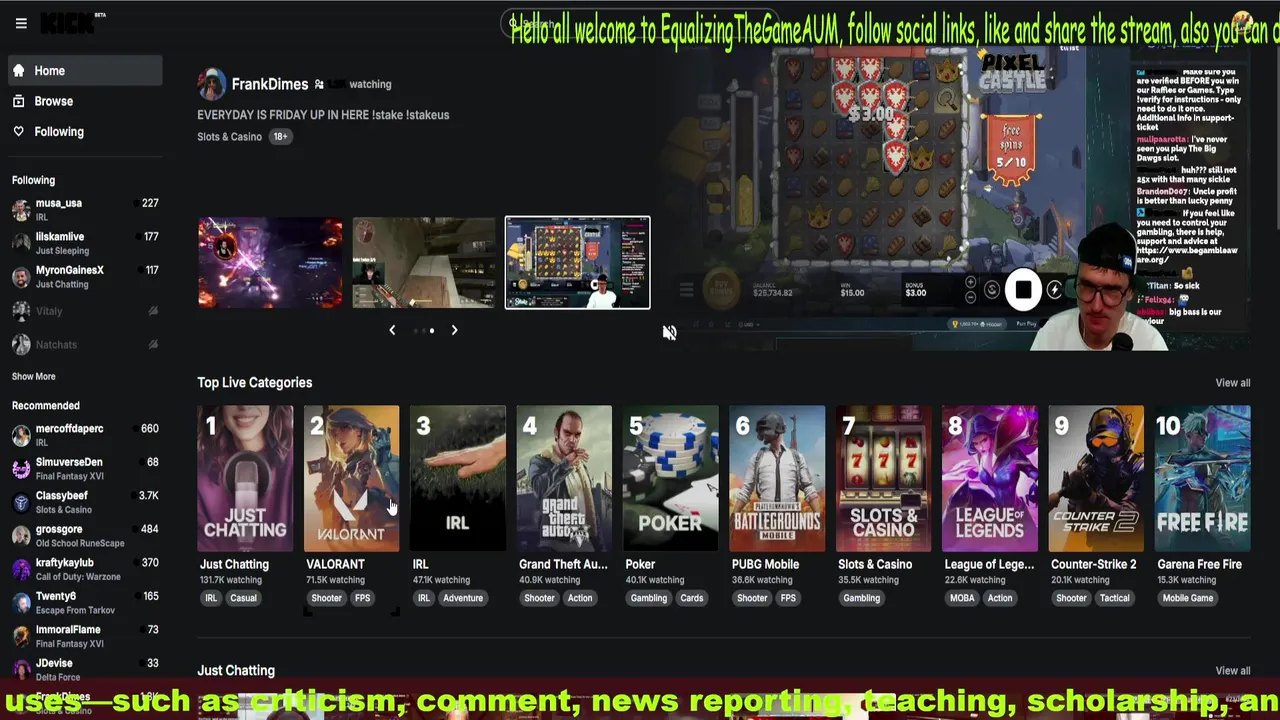Open Grand Theft Auto category card
1280x720 pixels.
point(564,478)
